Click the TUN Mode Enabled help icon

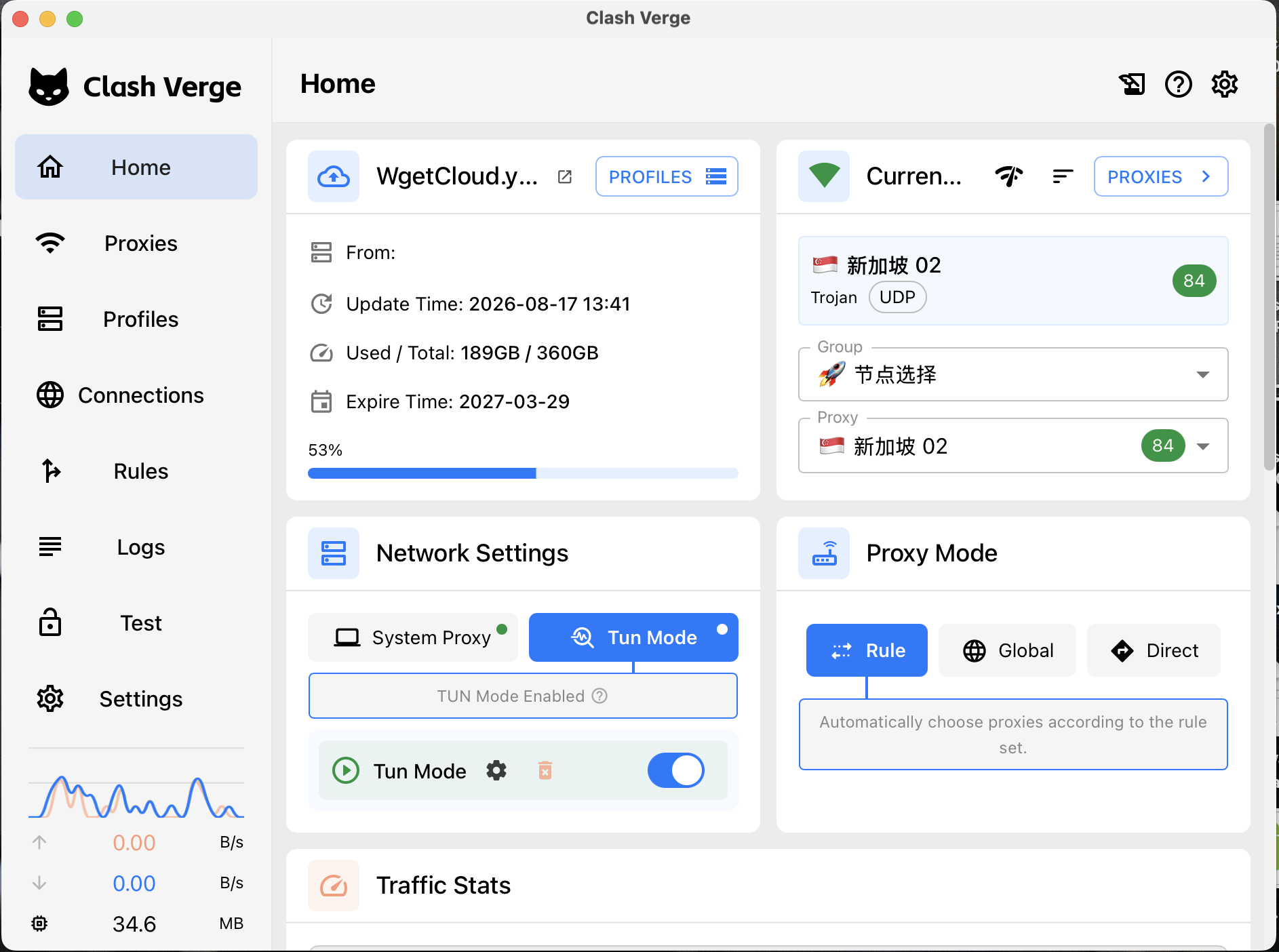[599, 696]
